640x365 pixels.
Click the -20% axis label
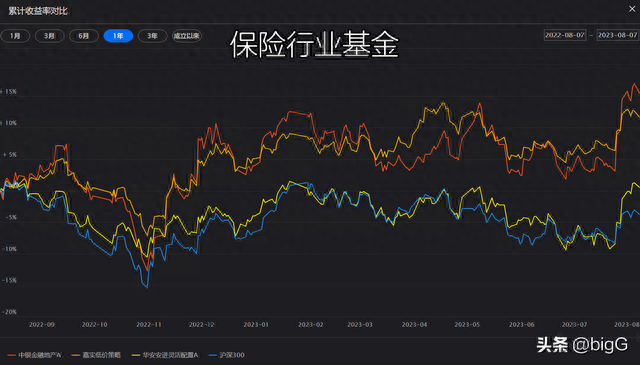click(x=10, y=312)
